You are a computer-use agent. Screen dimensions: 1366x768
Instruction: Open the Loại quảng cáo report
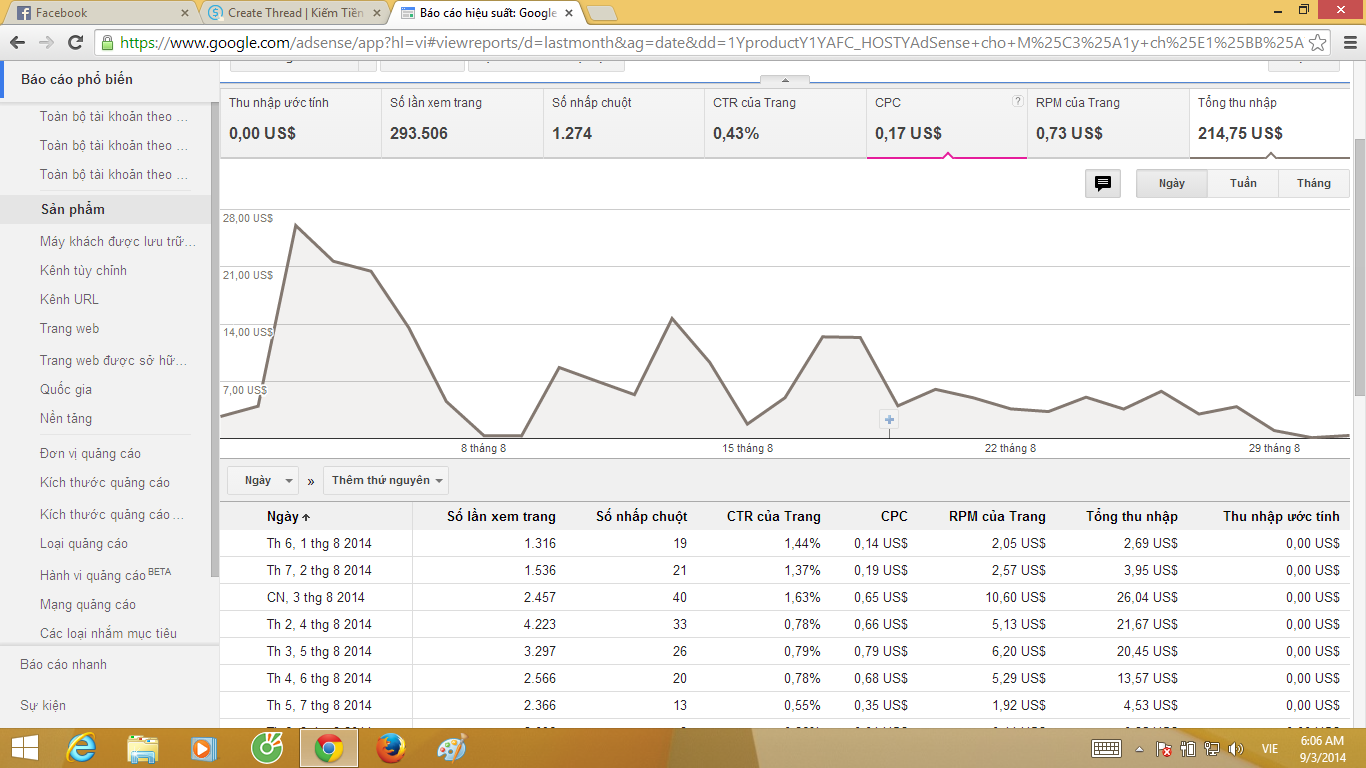tap(84, 543)
